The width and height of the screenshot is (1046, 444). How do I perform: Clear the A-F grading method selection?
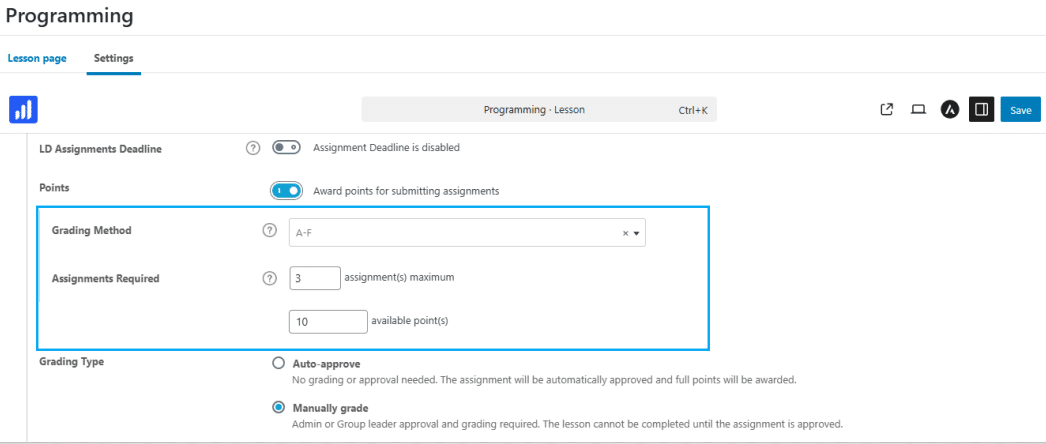coord(626,233)
